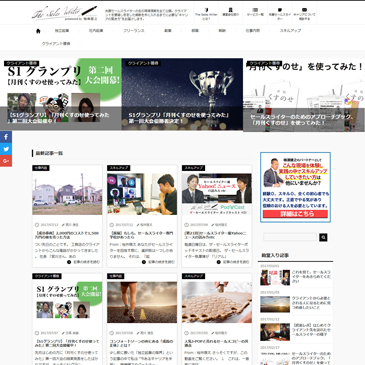Go to the home icon in navigation

point(38,31)
